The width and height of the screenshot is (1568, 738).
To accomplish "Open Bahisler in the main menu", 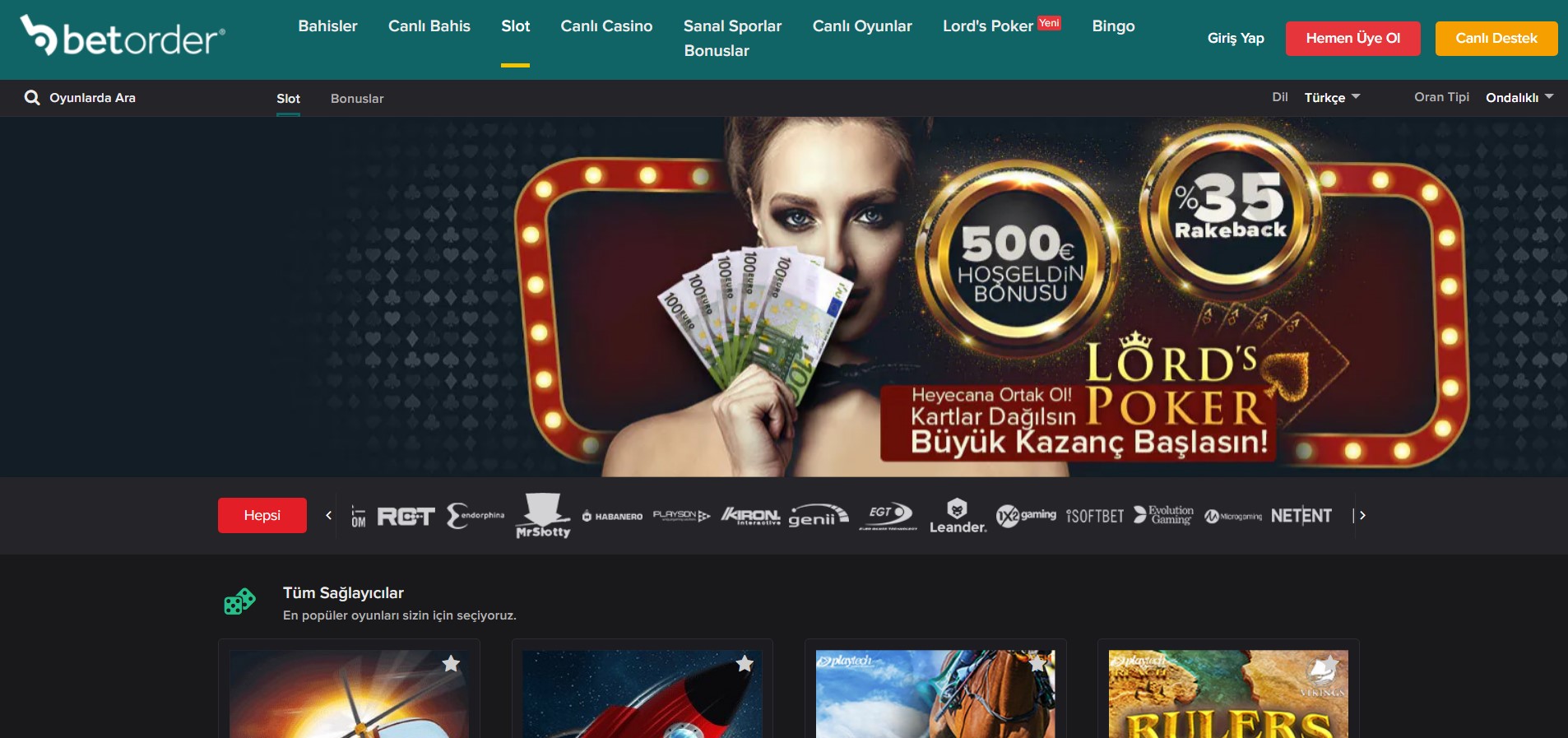I will [x=327, y=26].
